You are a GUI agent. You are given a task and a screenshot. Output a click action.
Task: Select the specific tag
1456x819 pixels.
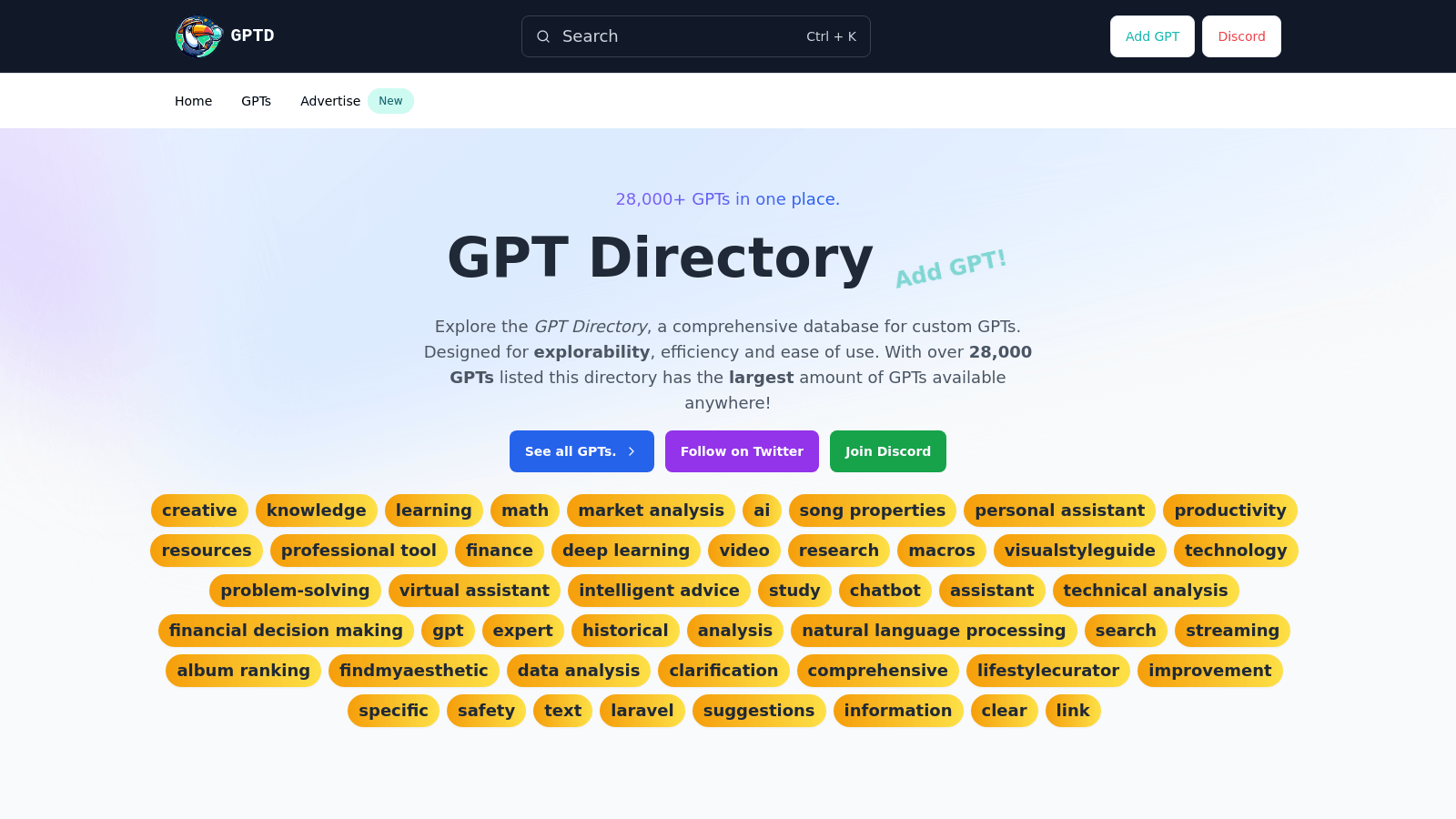(x=393, y=711)
